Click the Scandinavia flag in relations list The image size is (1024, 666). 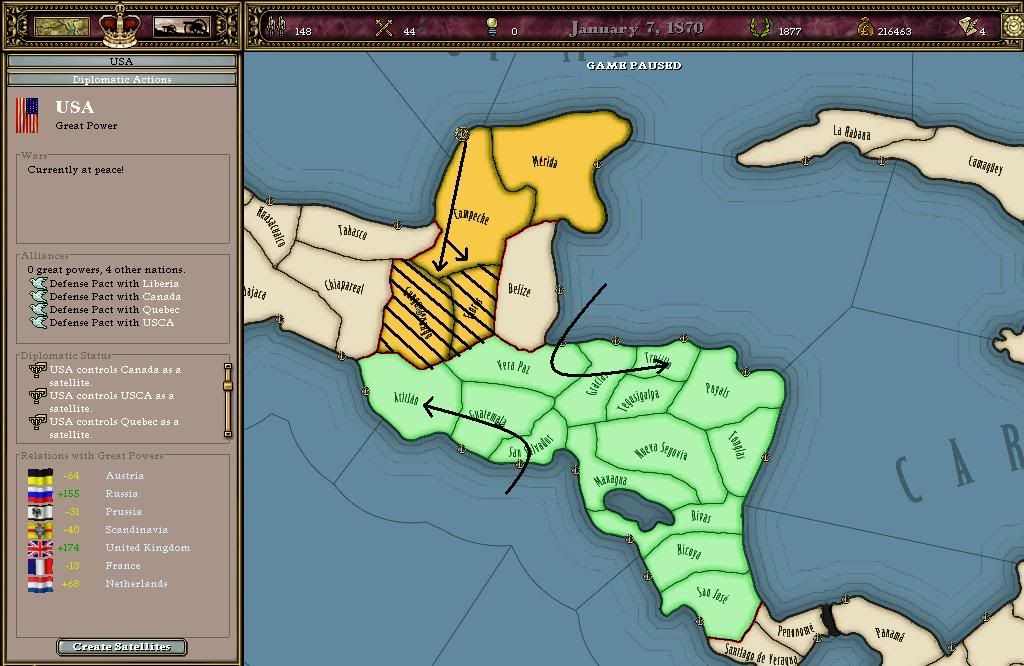pos(40,530)
